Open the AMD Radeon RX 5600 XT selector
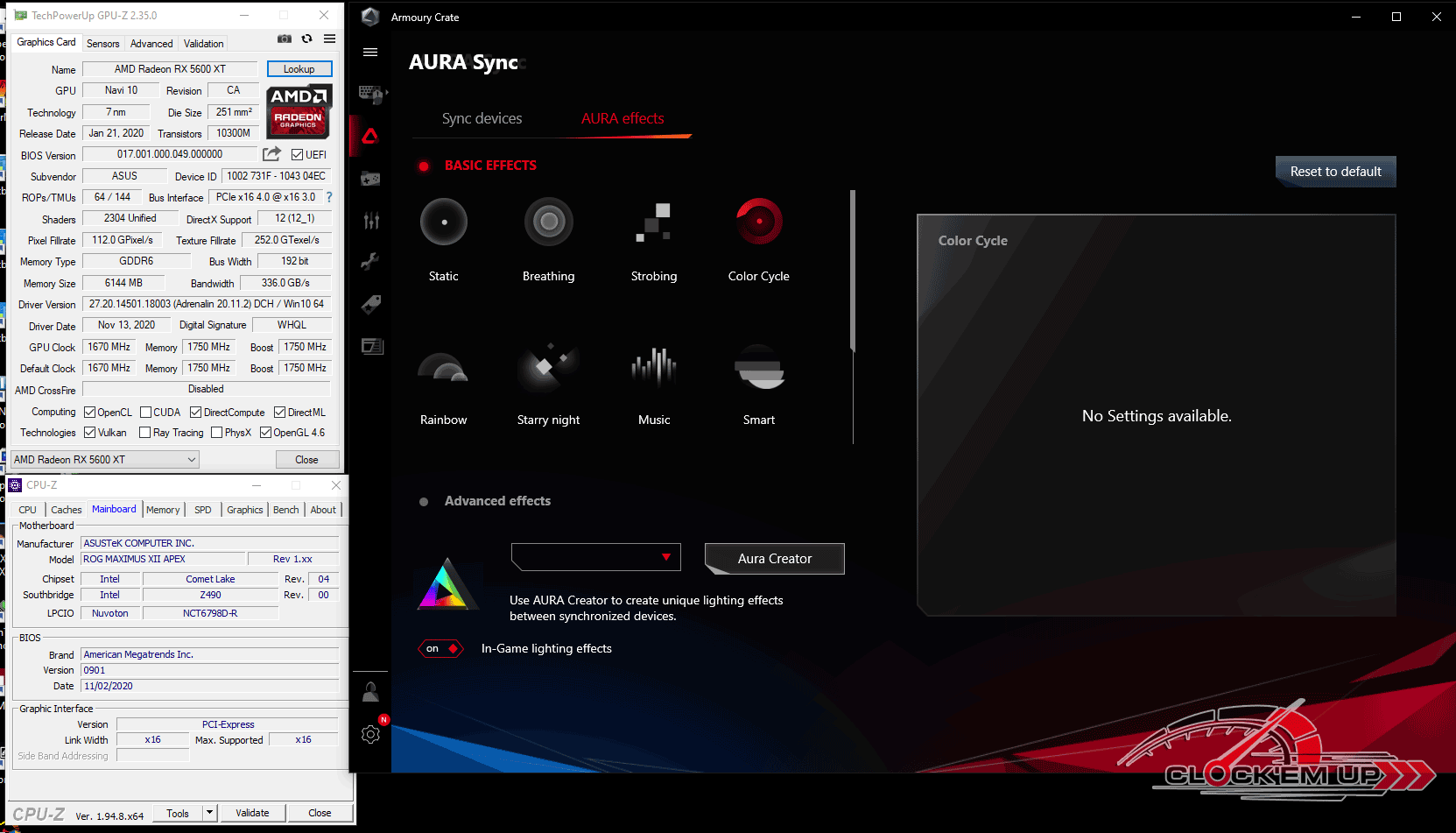Screen dimensions: 1456x833 click(x=105, y=460)
